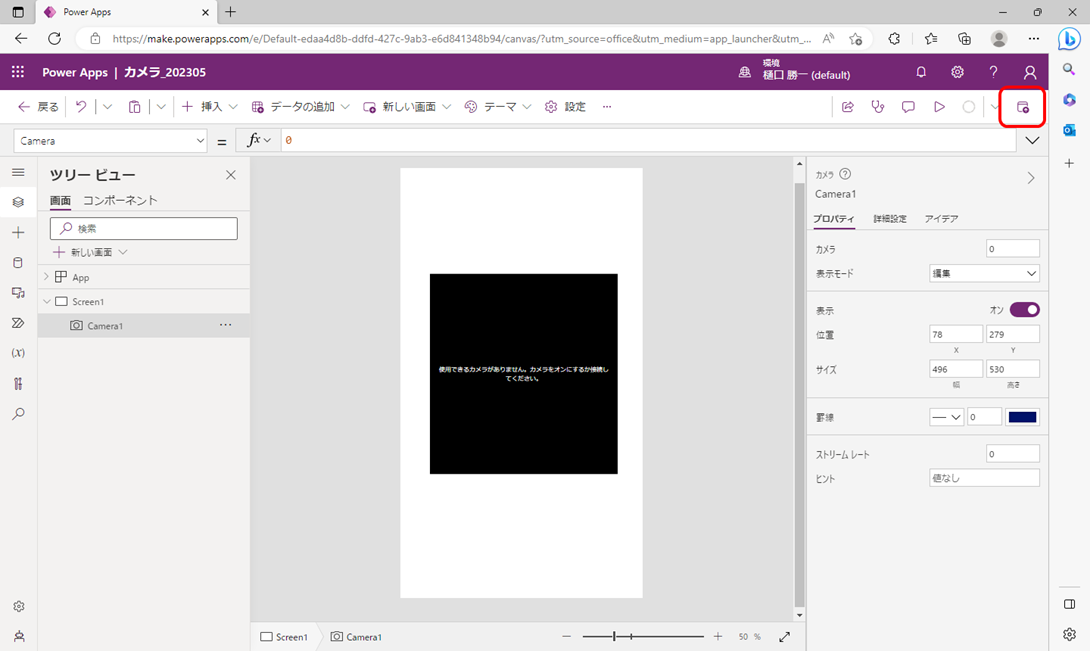The width and height of the screenshot is (1090, 651).
Task: Click the paste clipboard icon
Action: pos(134,106)
